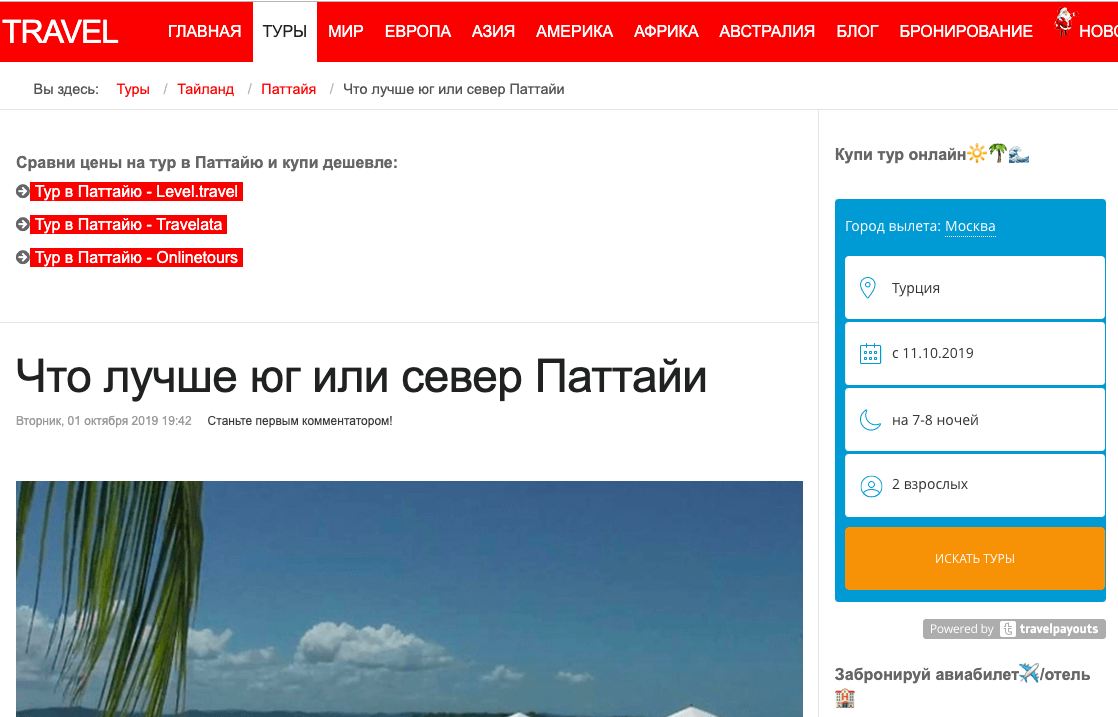Click the calendar icon in date field
1118x717 pixels.
click(870, 353)
